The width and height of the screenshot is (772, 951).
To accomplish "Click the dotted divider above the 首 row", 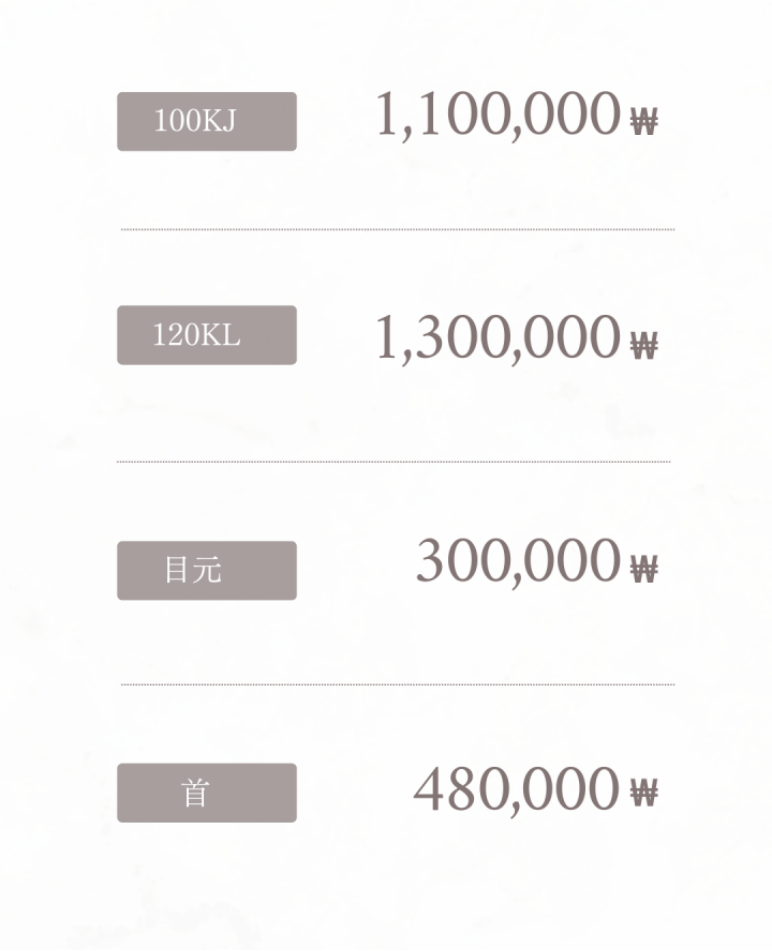I will pos(398,685).
